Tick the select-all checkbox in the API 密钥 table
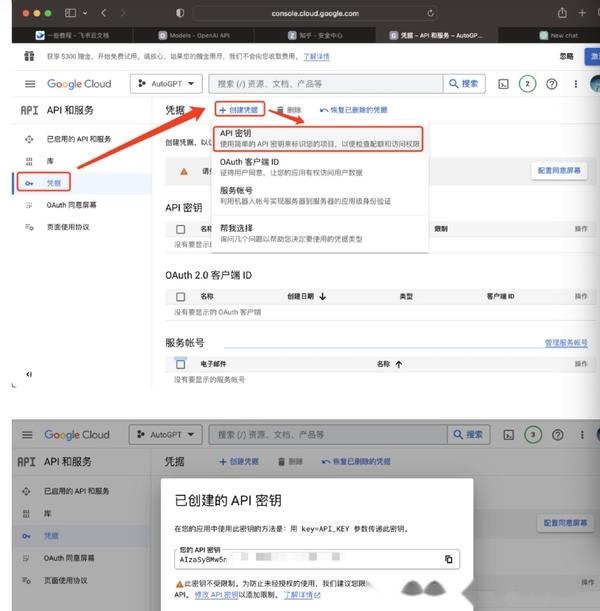Viewport: 600px width, 611px height. pyautogui.click(x=180, y=229)
